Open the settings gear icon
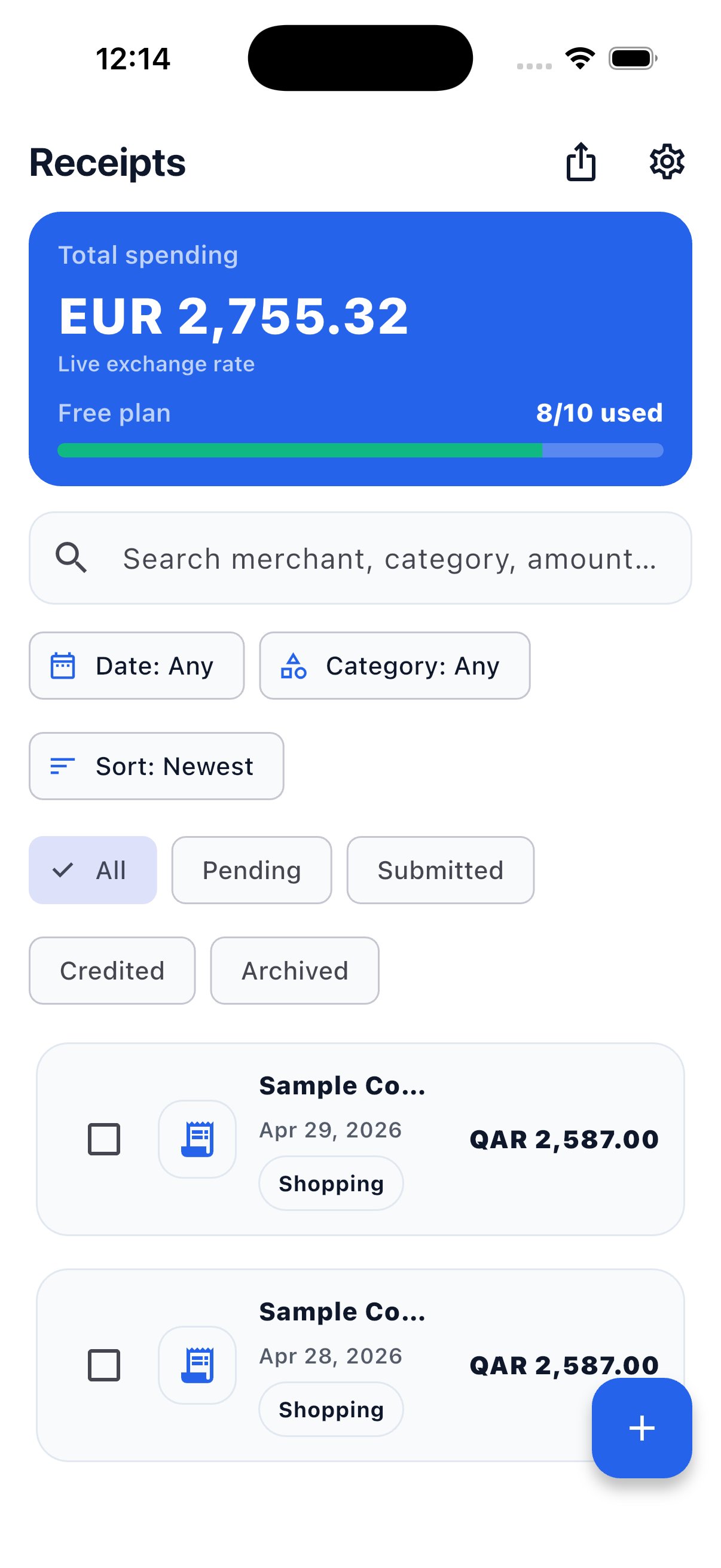Viewport: 721px width, 1568px height. pos(667,162)
